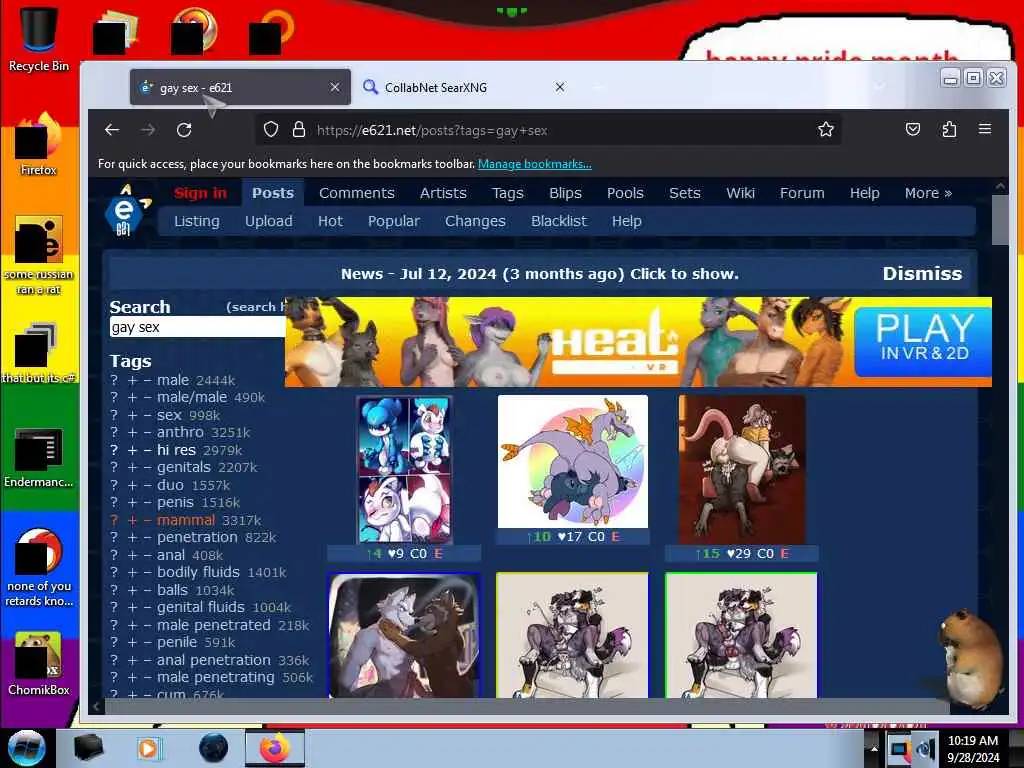Screen dimensions: 1024x768
Task: Click the Search tags input field
Action: pos(197,327)
